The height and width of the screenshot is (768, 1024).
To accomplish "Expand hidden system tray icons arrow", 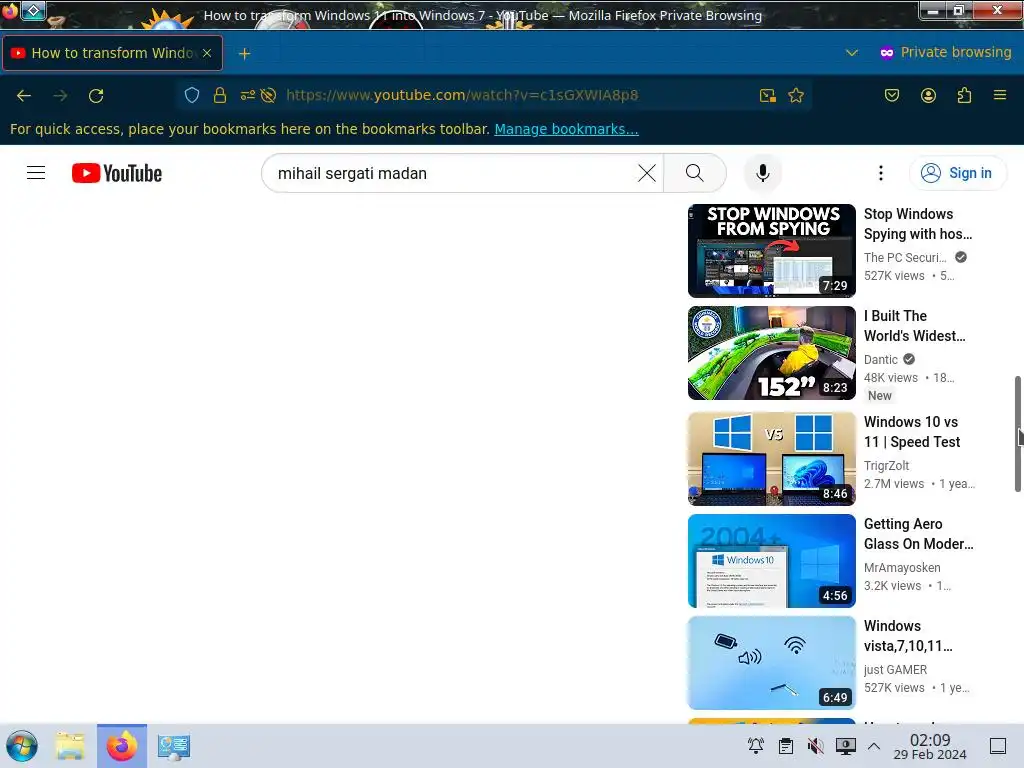I will 874,746.
